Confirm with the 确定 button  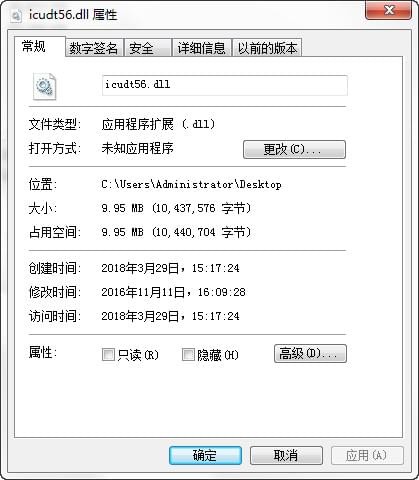205,455
